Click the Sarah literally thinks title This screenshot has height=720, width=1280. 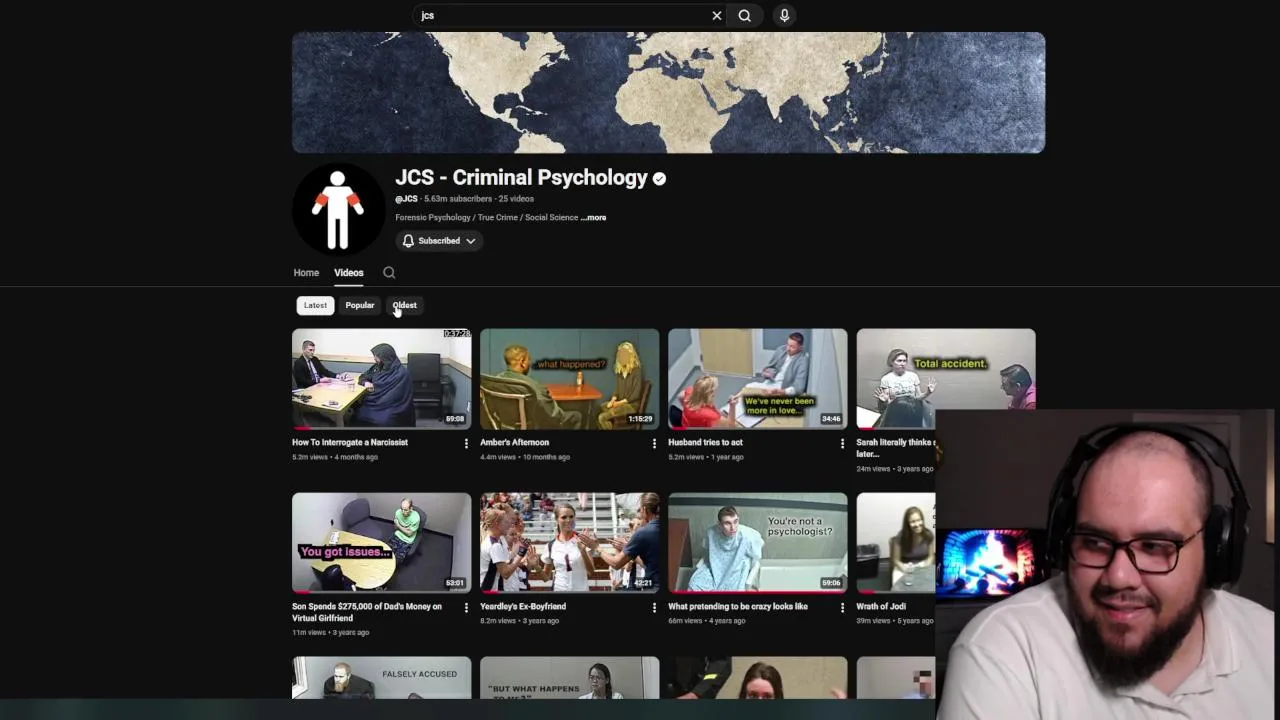895,447
